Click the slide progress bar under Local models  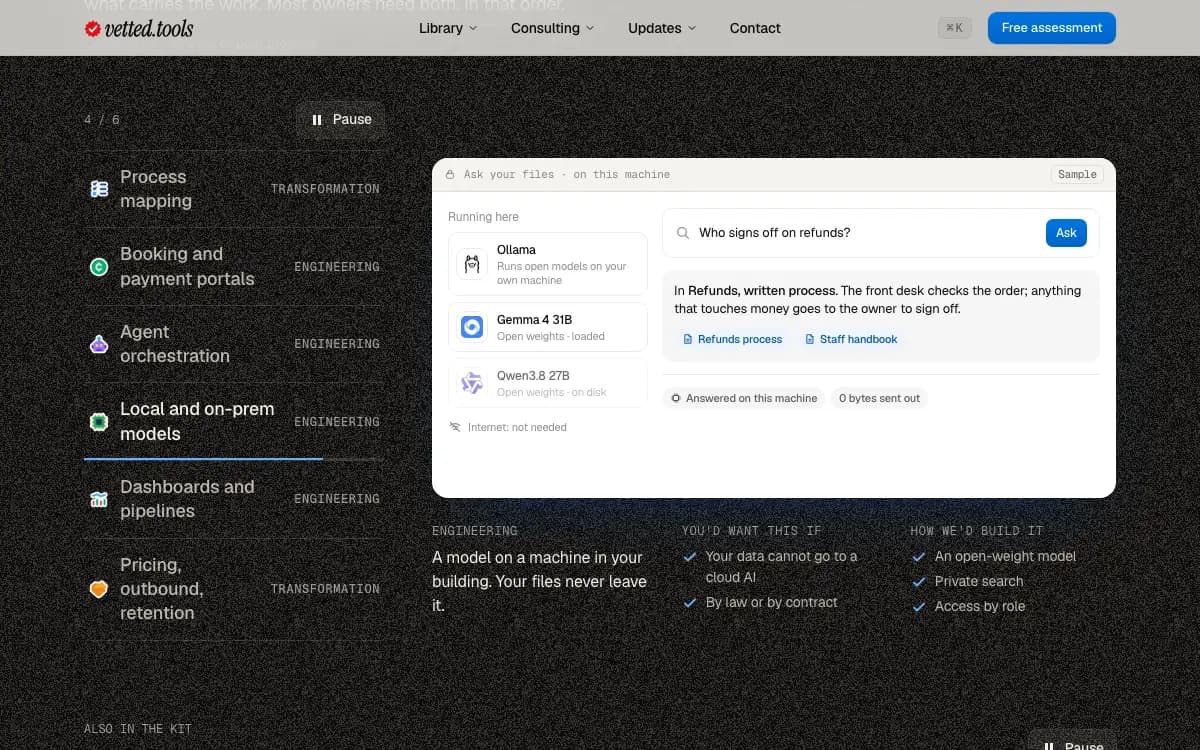coord(233,459)
